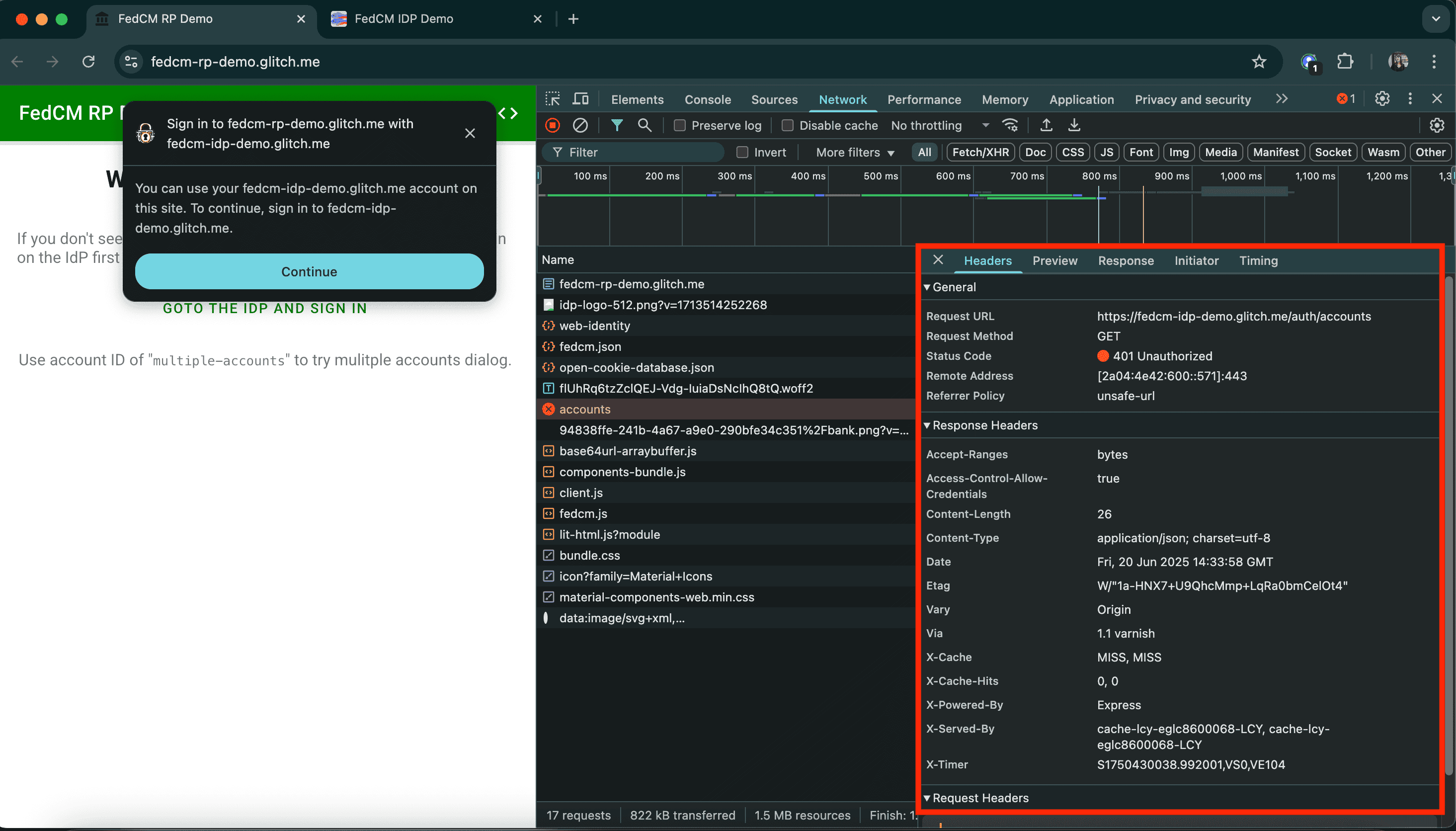1456x831 pixels.
Task: Open Network panel settings gear
Action: pos(1437,126)
